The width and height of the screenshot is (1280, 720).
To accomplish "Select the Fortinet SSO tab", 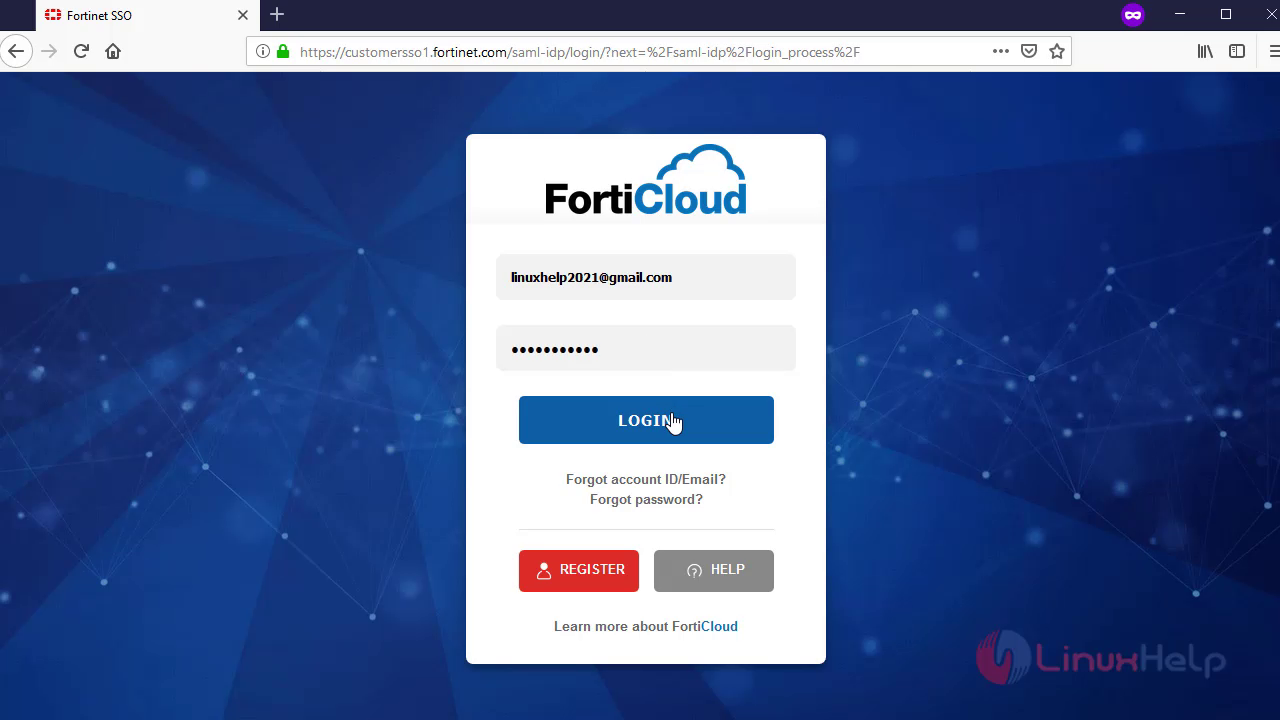I will pyautogui.click(x=146, y=15).
